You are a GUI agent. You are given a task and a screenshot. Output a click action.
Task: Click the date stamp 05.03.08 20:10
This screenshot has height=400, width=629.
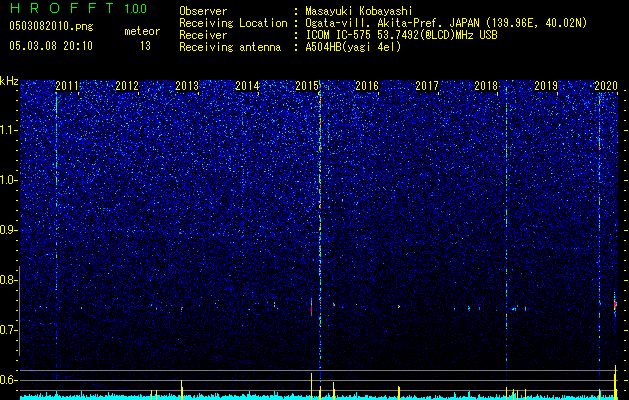[x=51, y=46]
